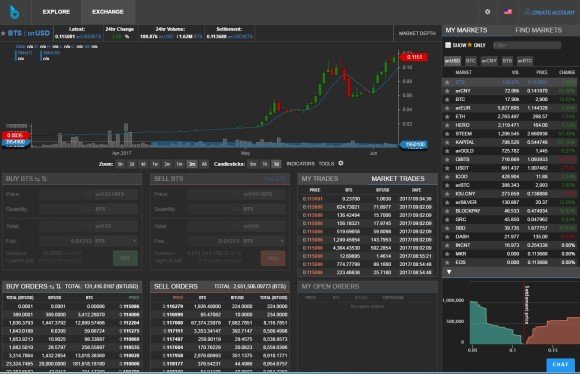Collapse the market list with triangle arrow
Image resolution: width=580 pixels, height=374 pixels.
pyautogui.click(x=449, y=272)
